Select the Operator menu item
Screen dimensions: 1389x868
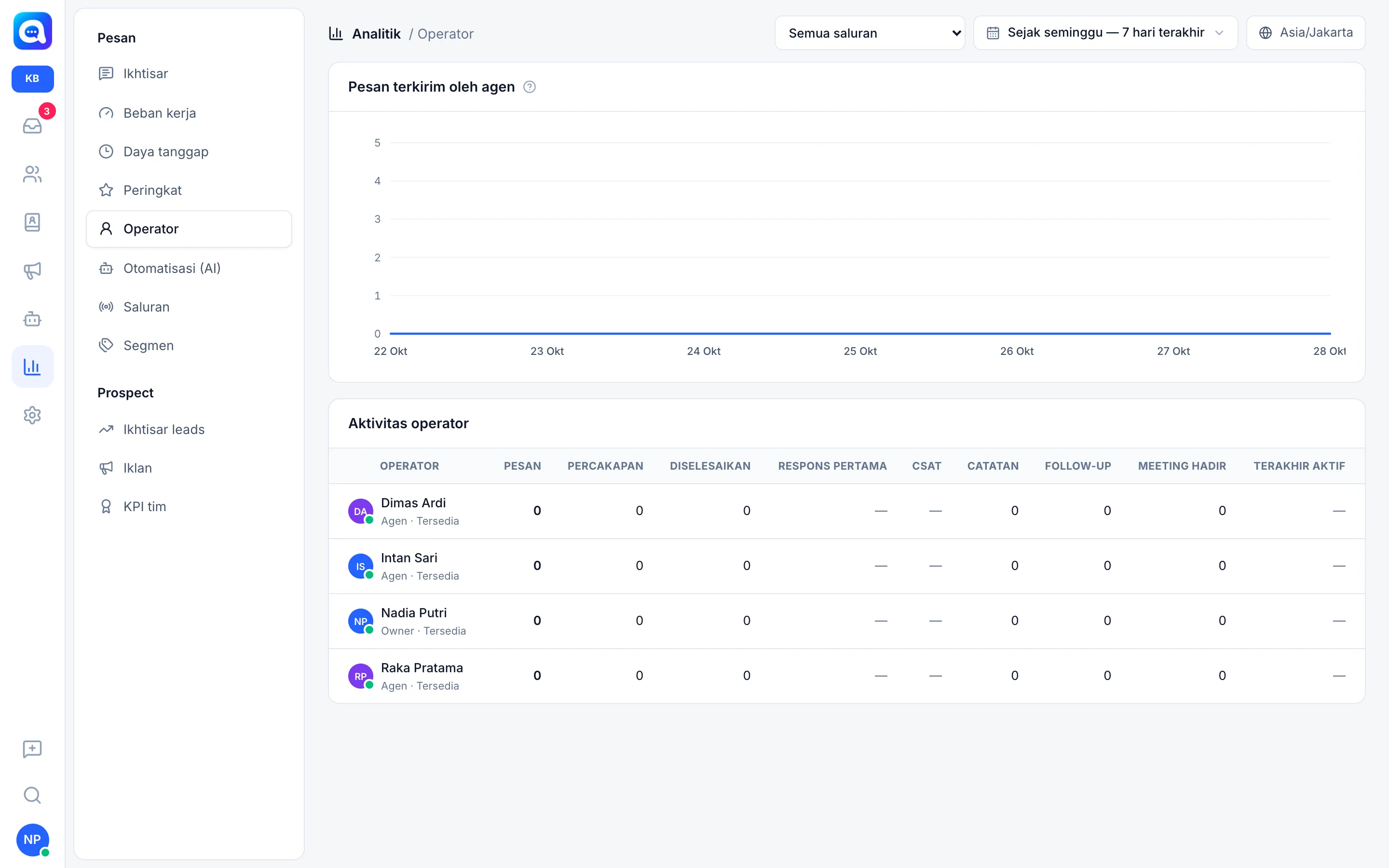tap(189, 229)
